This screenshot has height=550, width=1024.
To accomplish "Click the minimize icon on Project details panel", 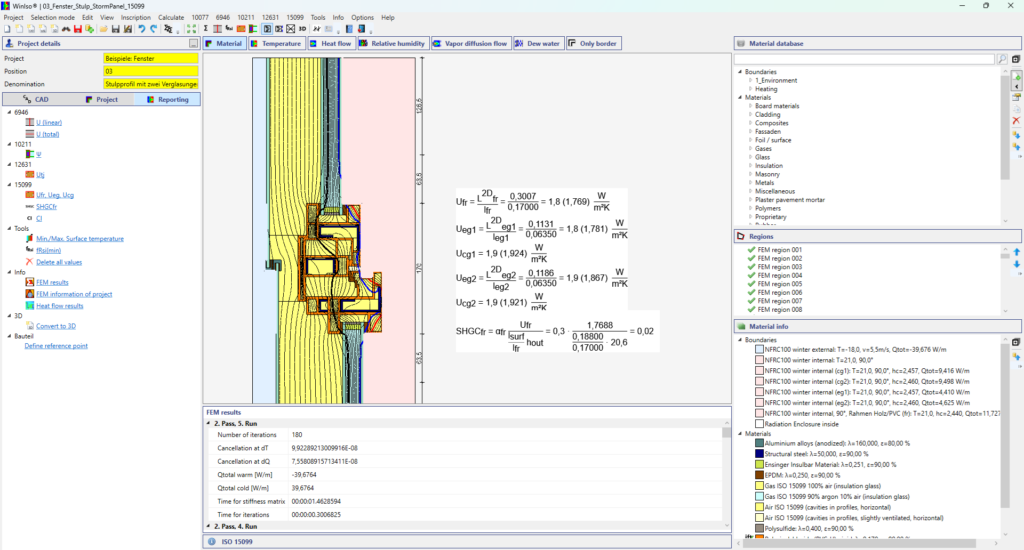I will [x=193, y=43].
